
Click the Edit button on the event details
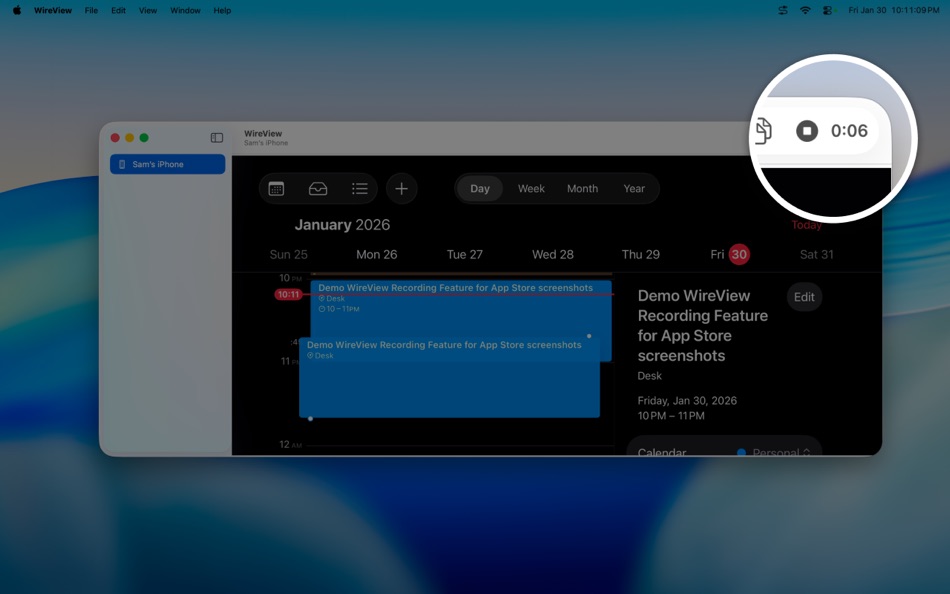click(804, 296)
